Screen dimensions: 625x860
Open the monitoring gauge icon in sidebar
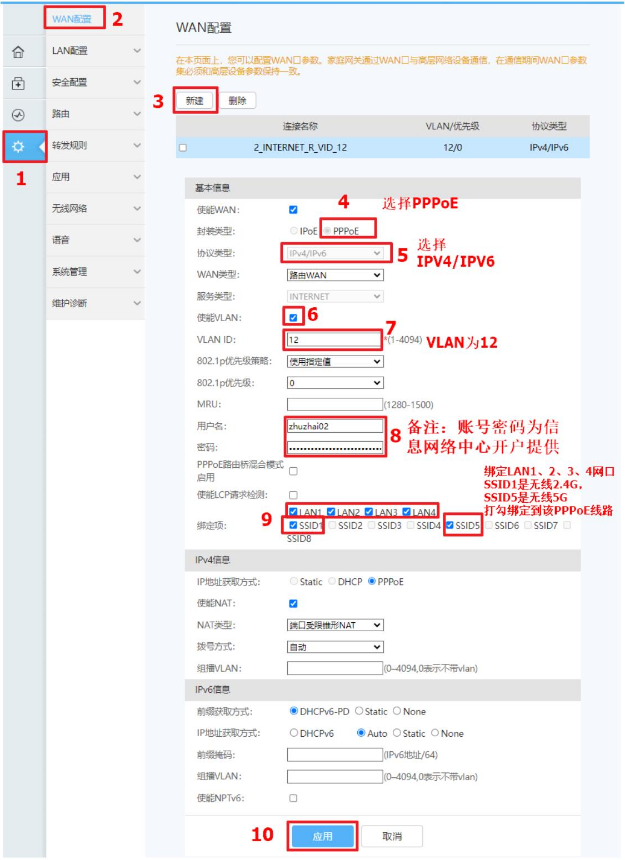(x=18, y=115)
